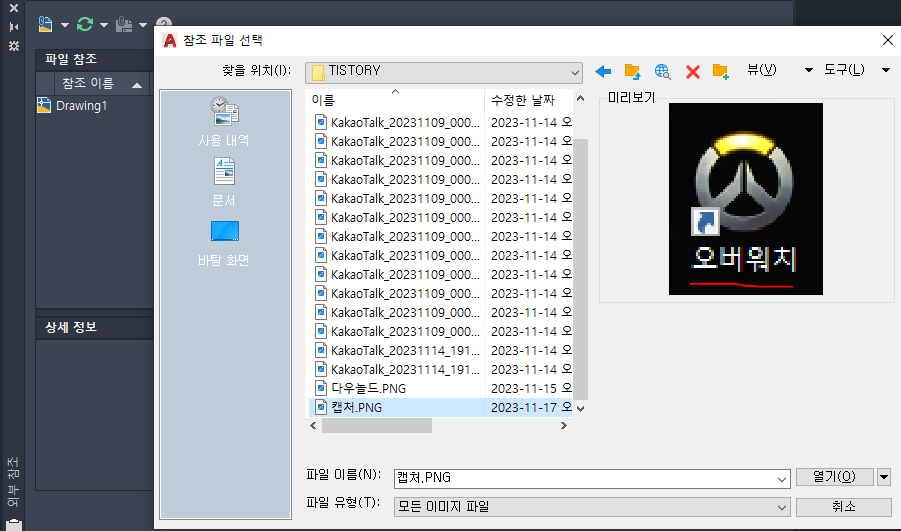
Task: Click the horizontal scroll right arrow
Action: coord(564,425)
